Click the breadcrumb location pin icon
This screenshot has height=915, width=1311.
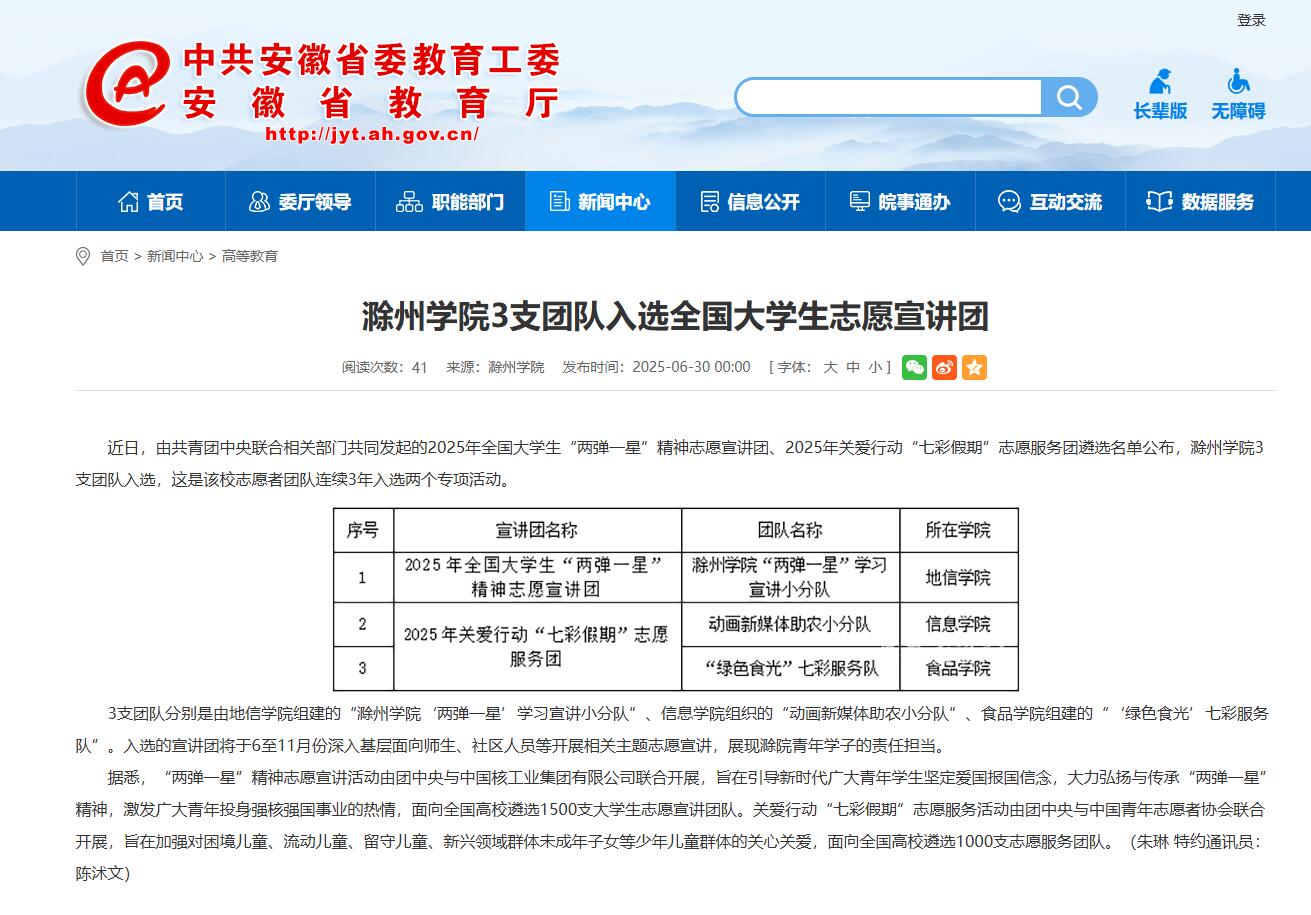(83, 256)
